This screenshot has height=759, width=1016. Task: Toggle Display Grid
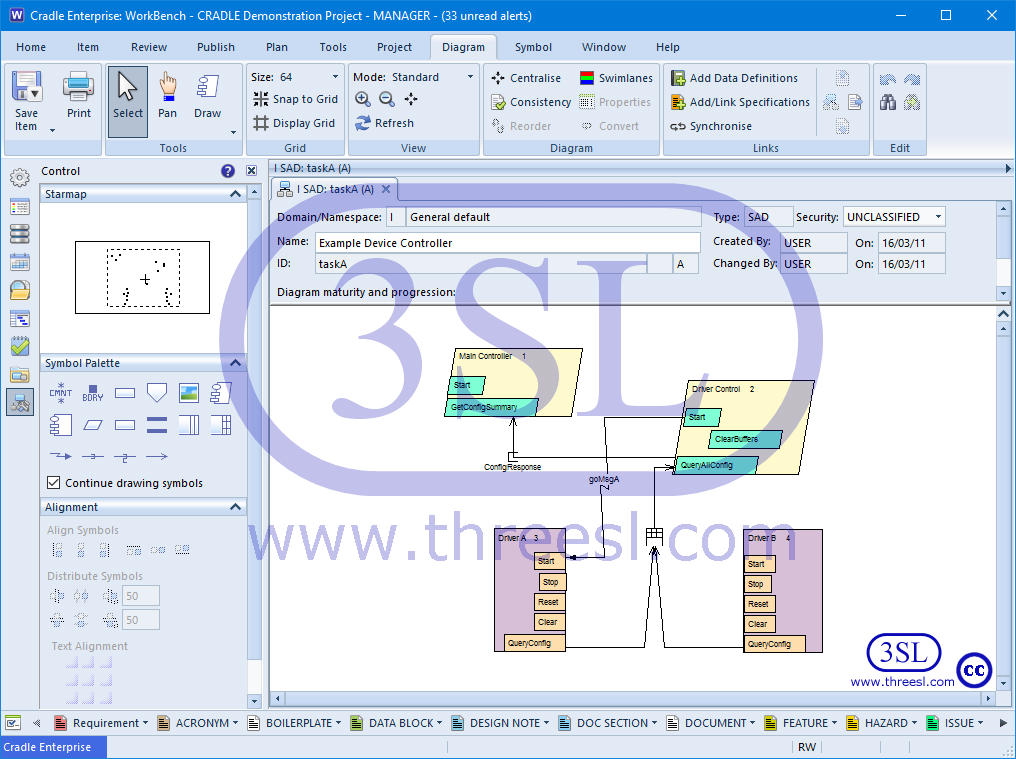click(295, 122)
